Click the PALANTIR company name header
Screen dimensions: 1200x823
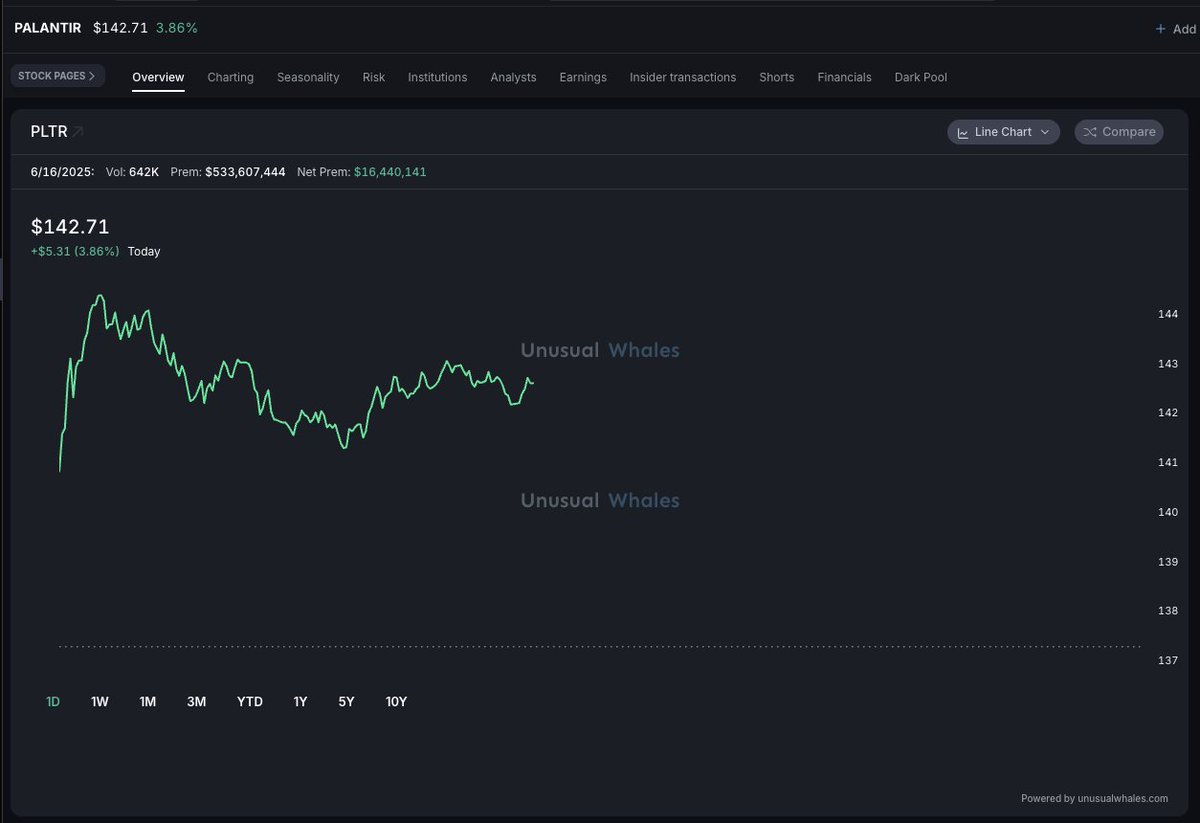tap(47, 28)
